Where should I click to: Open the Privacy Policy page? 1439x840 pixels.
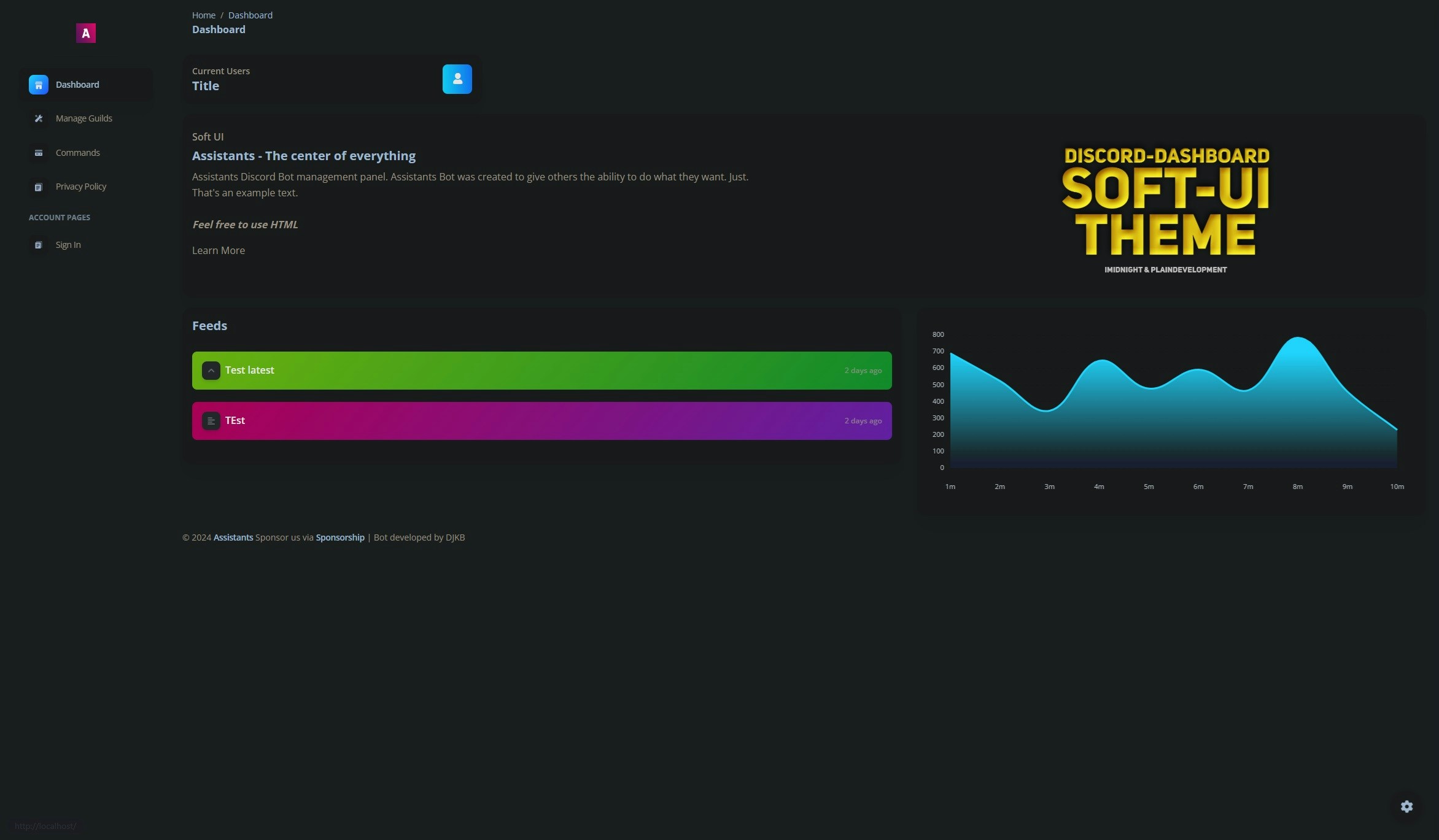pyautogui.click(x=80, y=187)
